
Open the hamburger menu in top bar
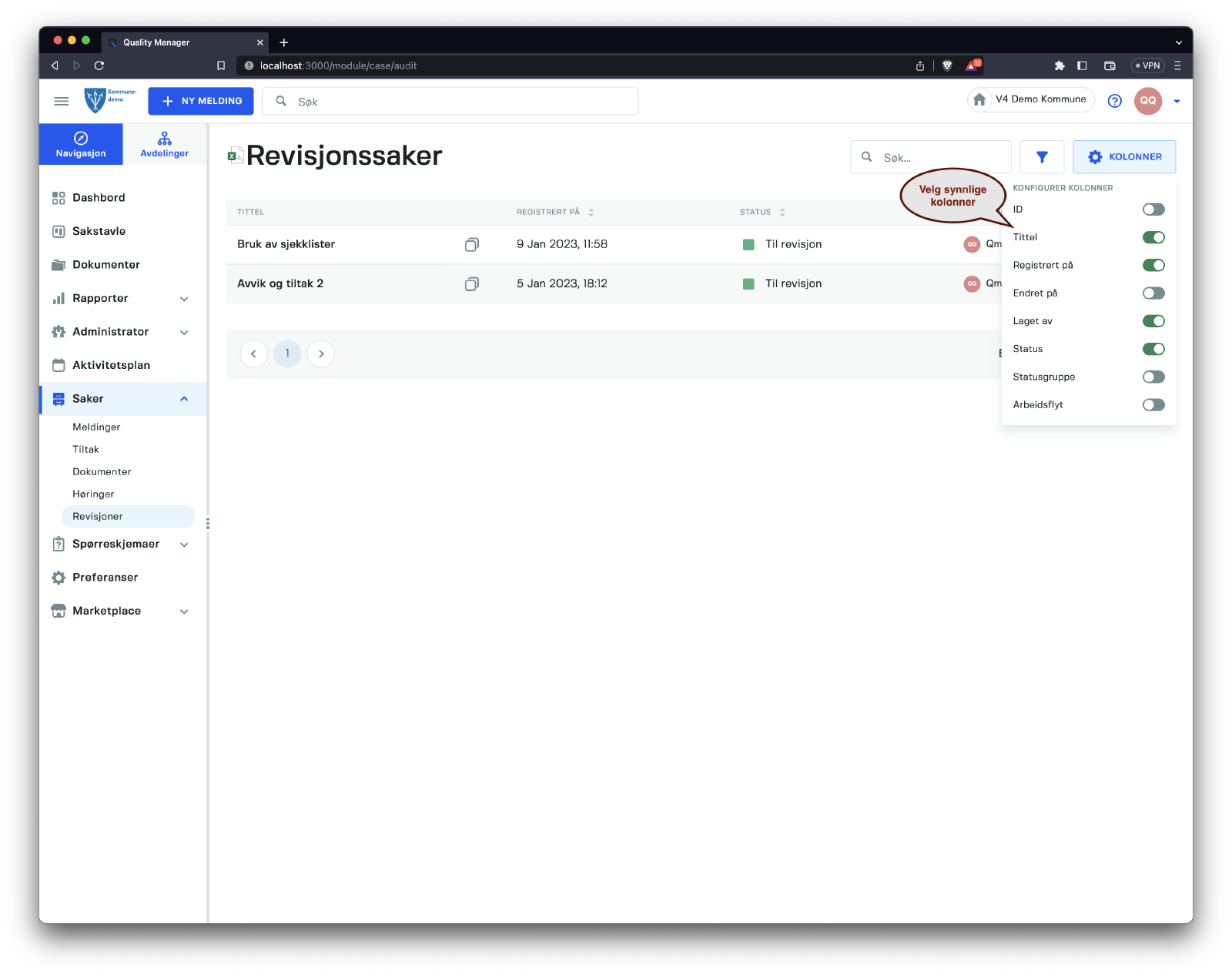(62, 101)
